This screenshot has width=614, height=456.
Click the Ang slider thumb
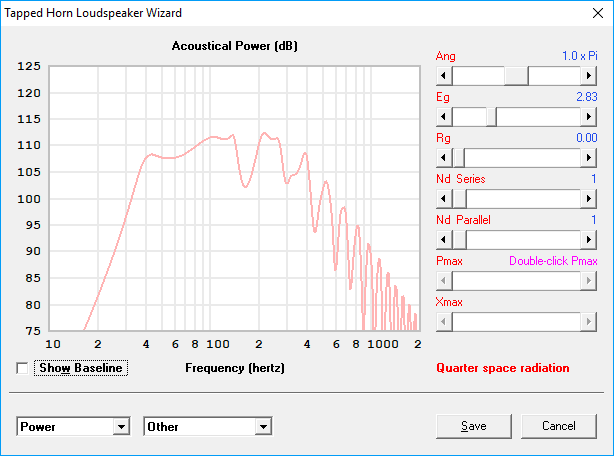click(516, 76)
